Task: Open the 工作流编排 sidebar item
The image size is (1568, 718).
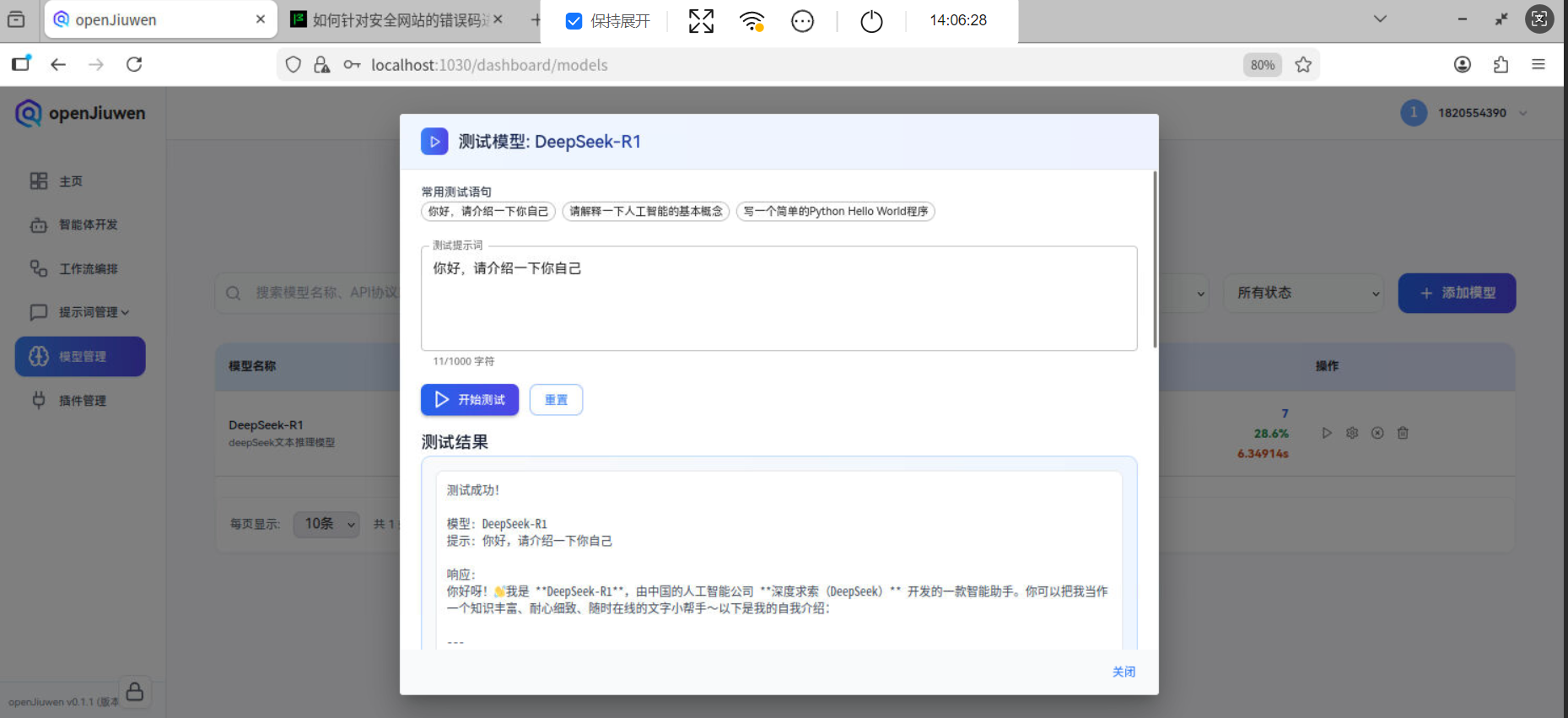Action: tap(88, 269)
